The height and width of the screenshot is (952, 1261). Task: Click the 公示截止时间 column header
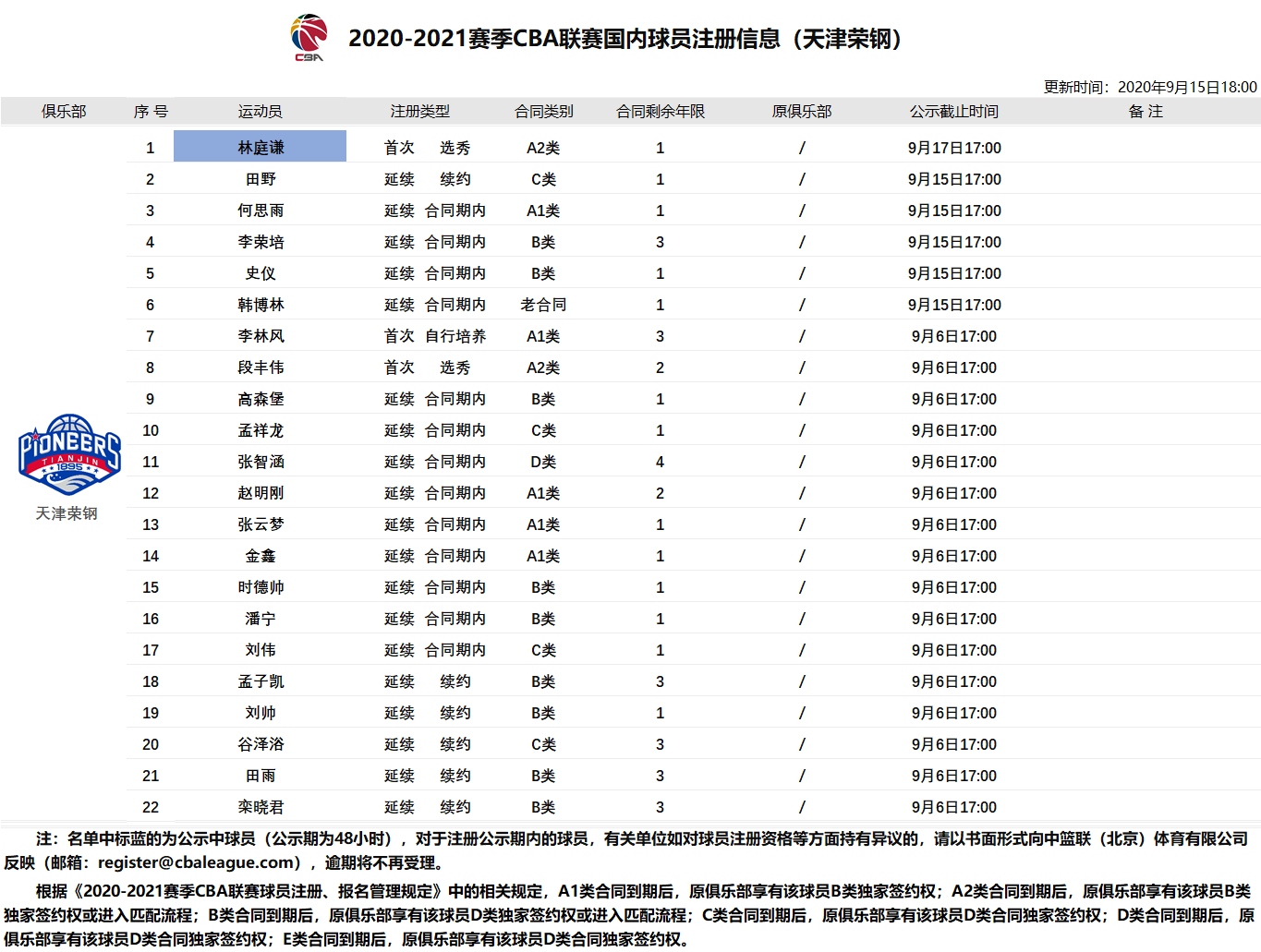(954, 112)
